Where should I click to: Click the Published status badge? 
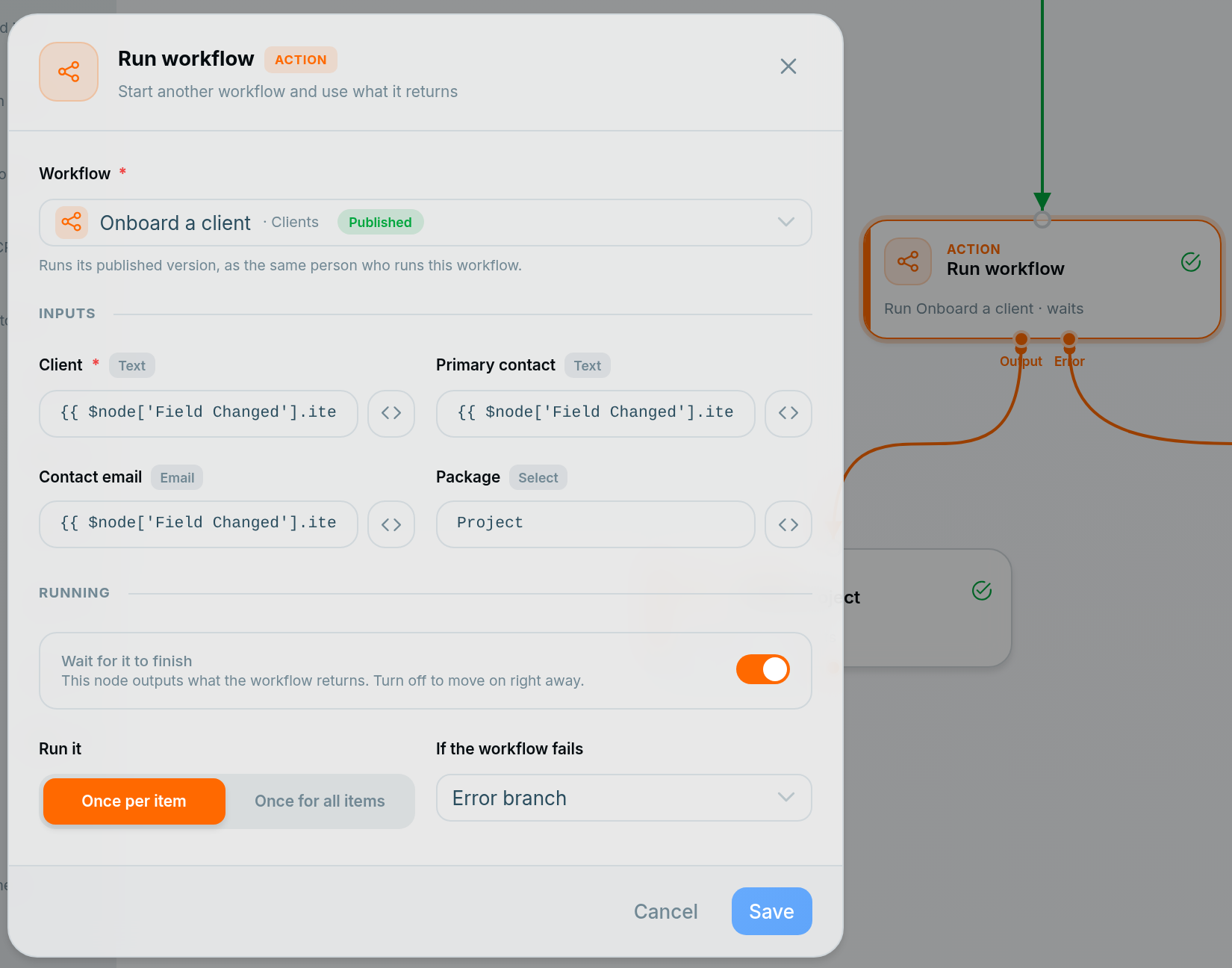[x=381, y=223]
